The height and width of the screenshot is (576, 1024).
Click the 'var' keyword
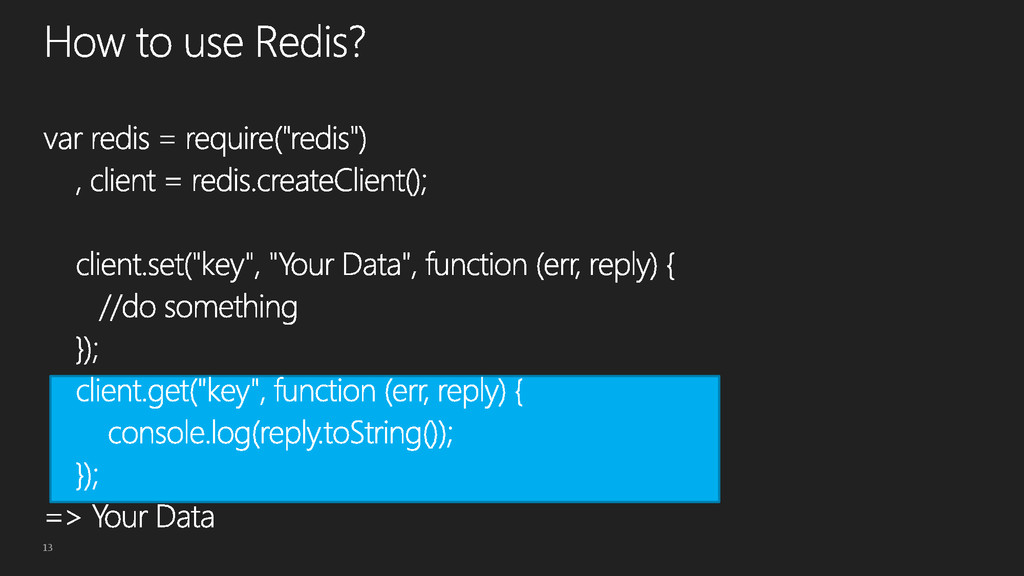click(63, 140)
